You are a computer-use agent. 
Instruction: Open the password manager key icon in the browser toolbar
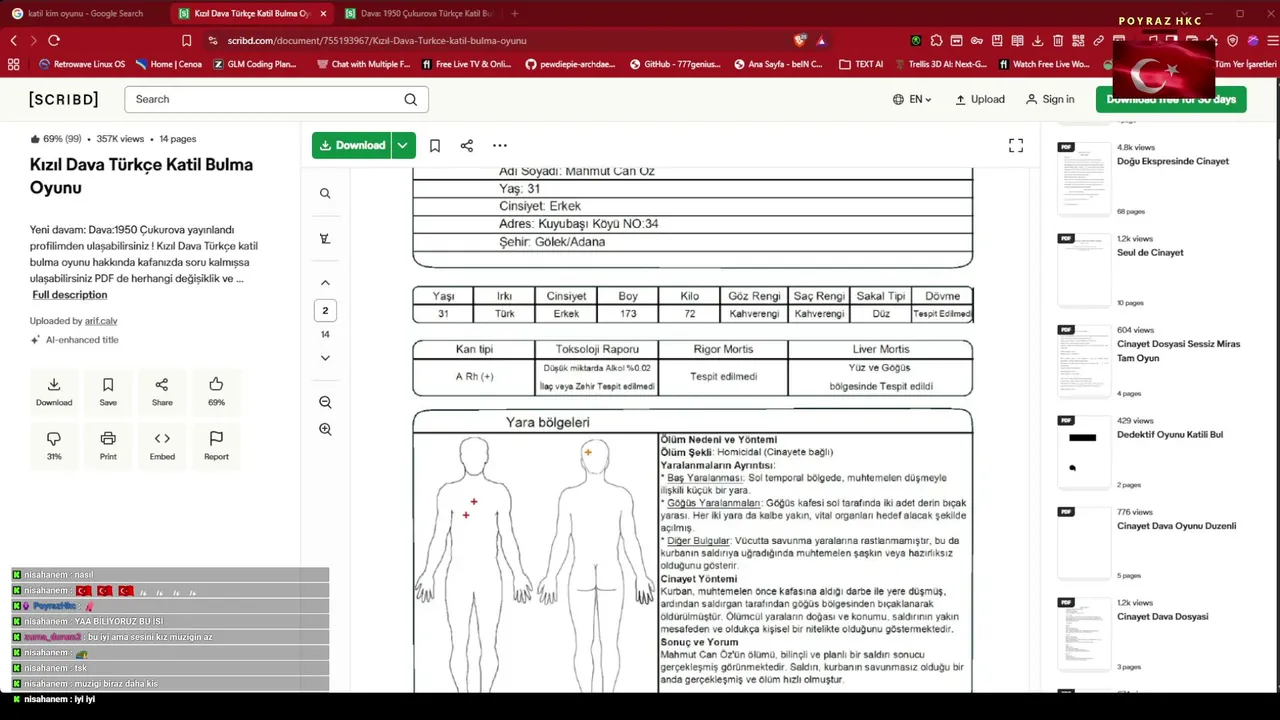click(x=977, y=40)
